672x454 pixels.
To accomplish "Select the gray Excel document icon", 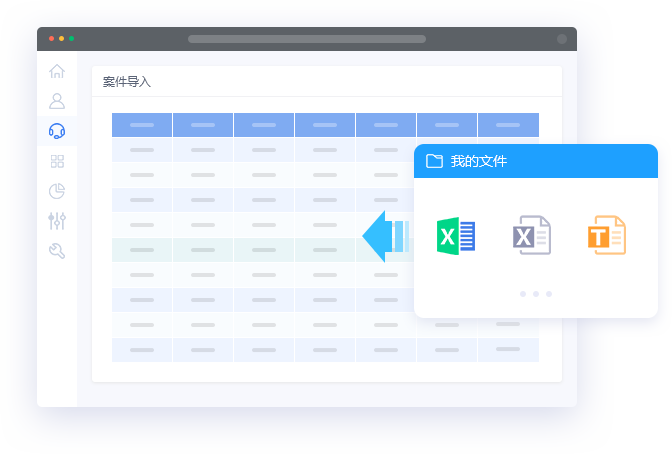I will pos(532,235).
